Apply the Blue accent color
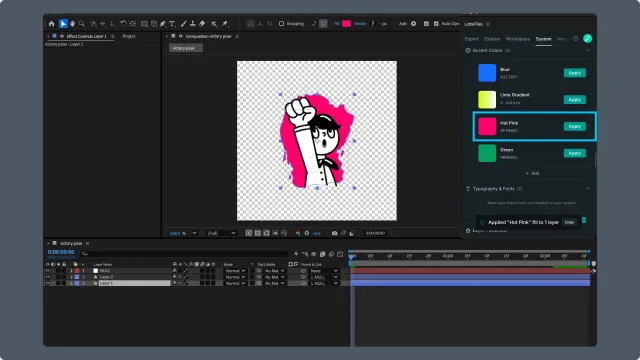The height and width of the screenshot is (360, 640). tap(575, 73)
